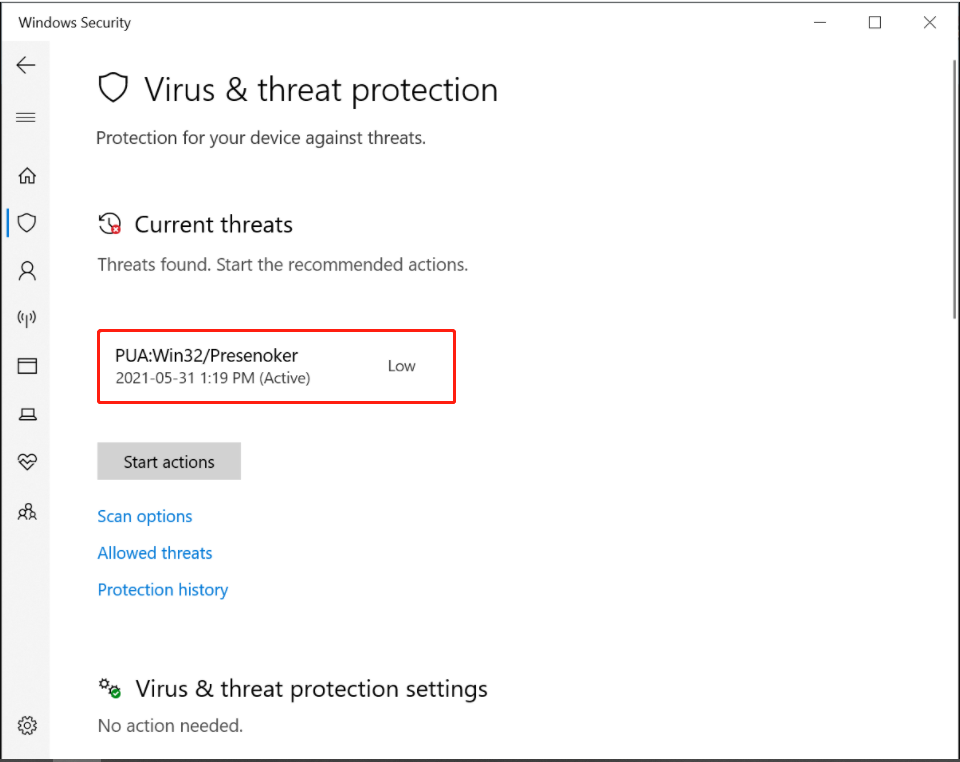Open the Home sidebar icon
The width and height of the screenshot is (960, 762).
click(27, 176)
